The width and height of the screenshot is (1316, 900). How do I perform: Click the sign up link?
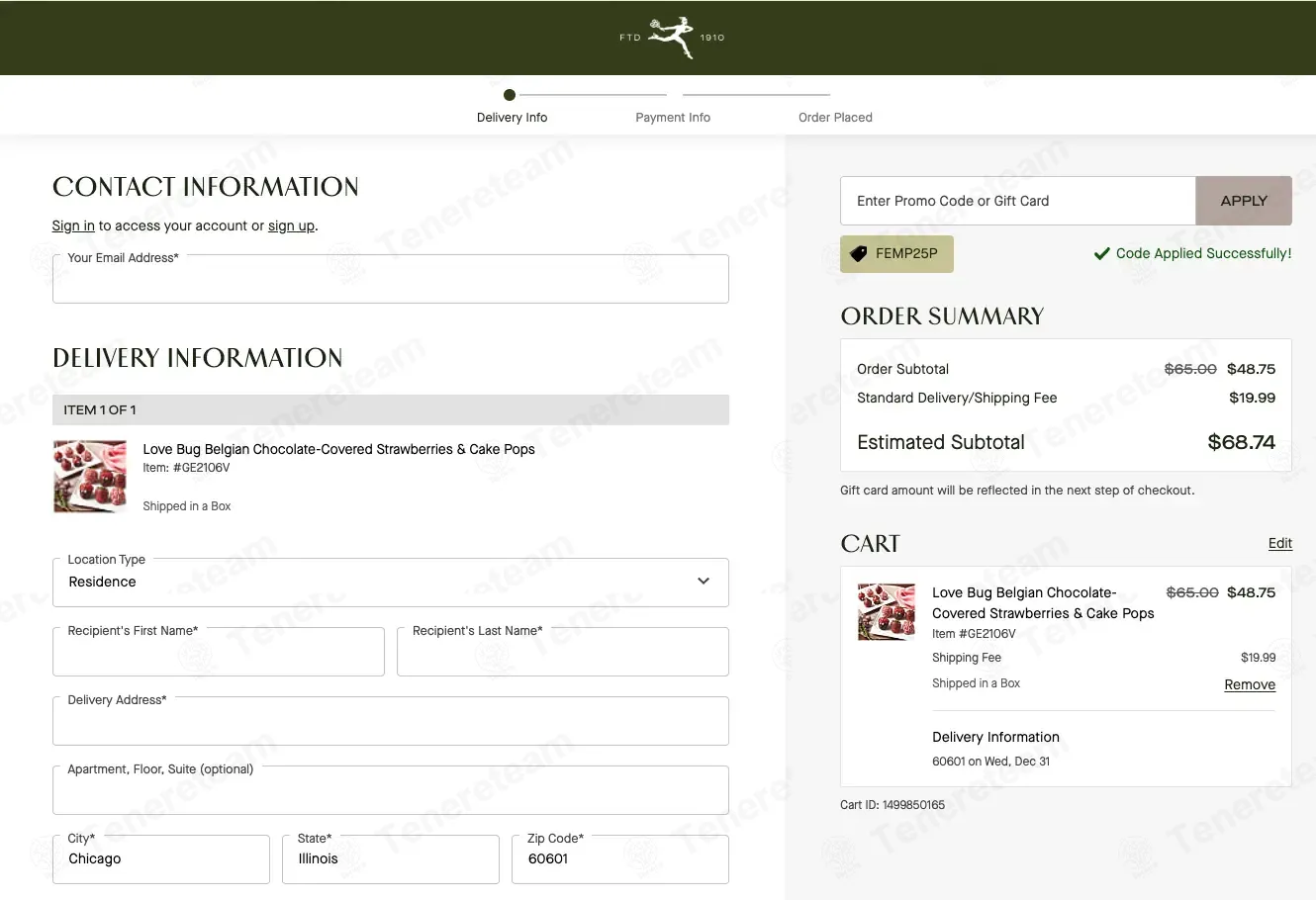click(x=291, y=225)
